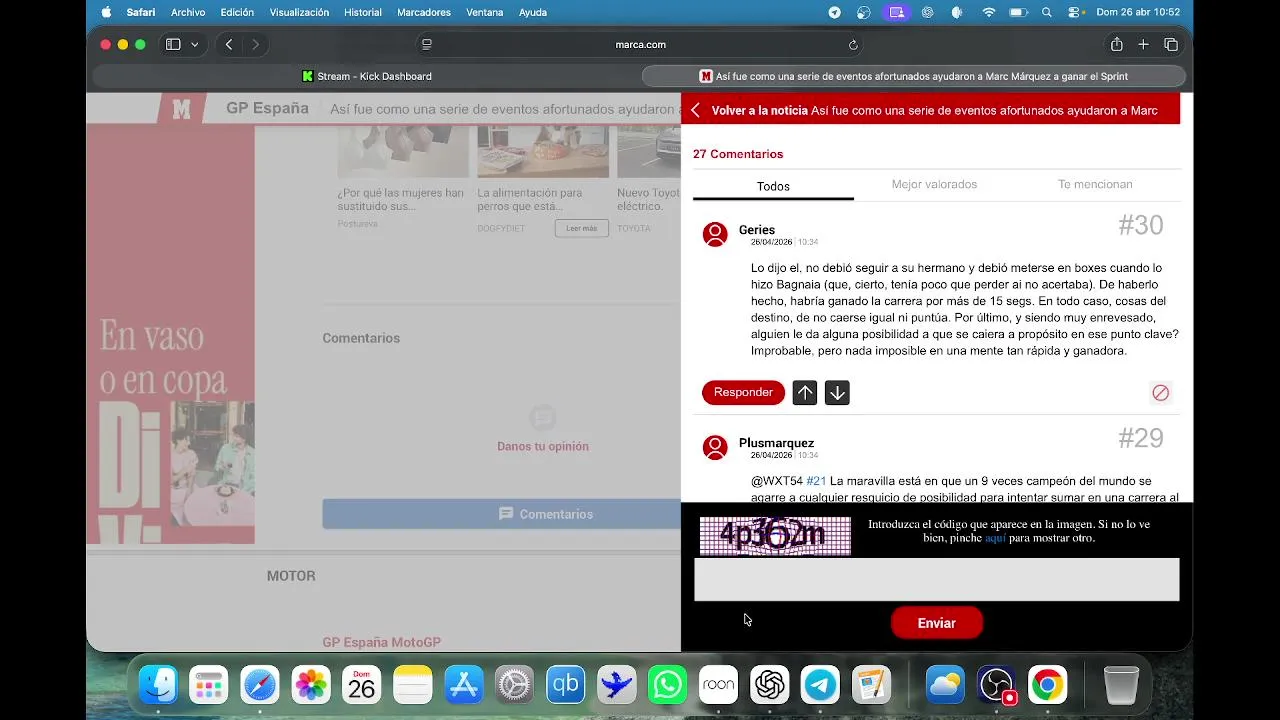Reload the marca.com page

[853, 44]
